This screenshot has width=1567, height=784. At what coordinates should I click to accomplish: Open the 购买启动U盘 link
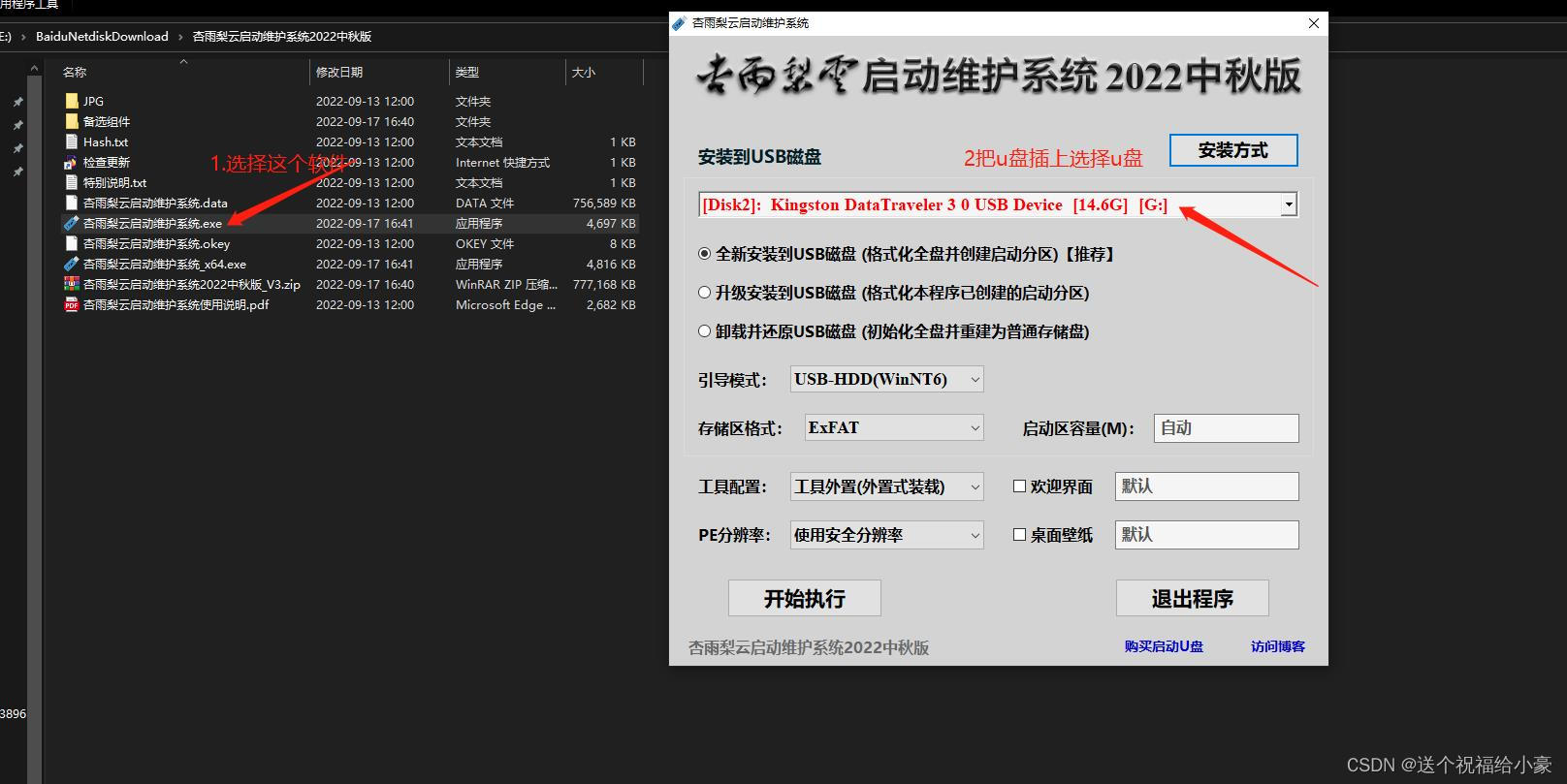[x=1164, y=646]
